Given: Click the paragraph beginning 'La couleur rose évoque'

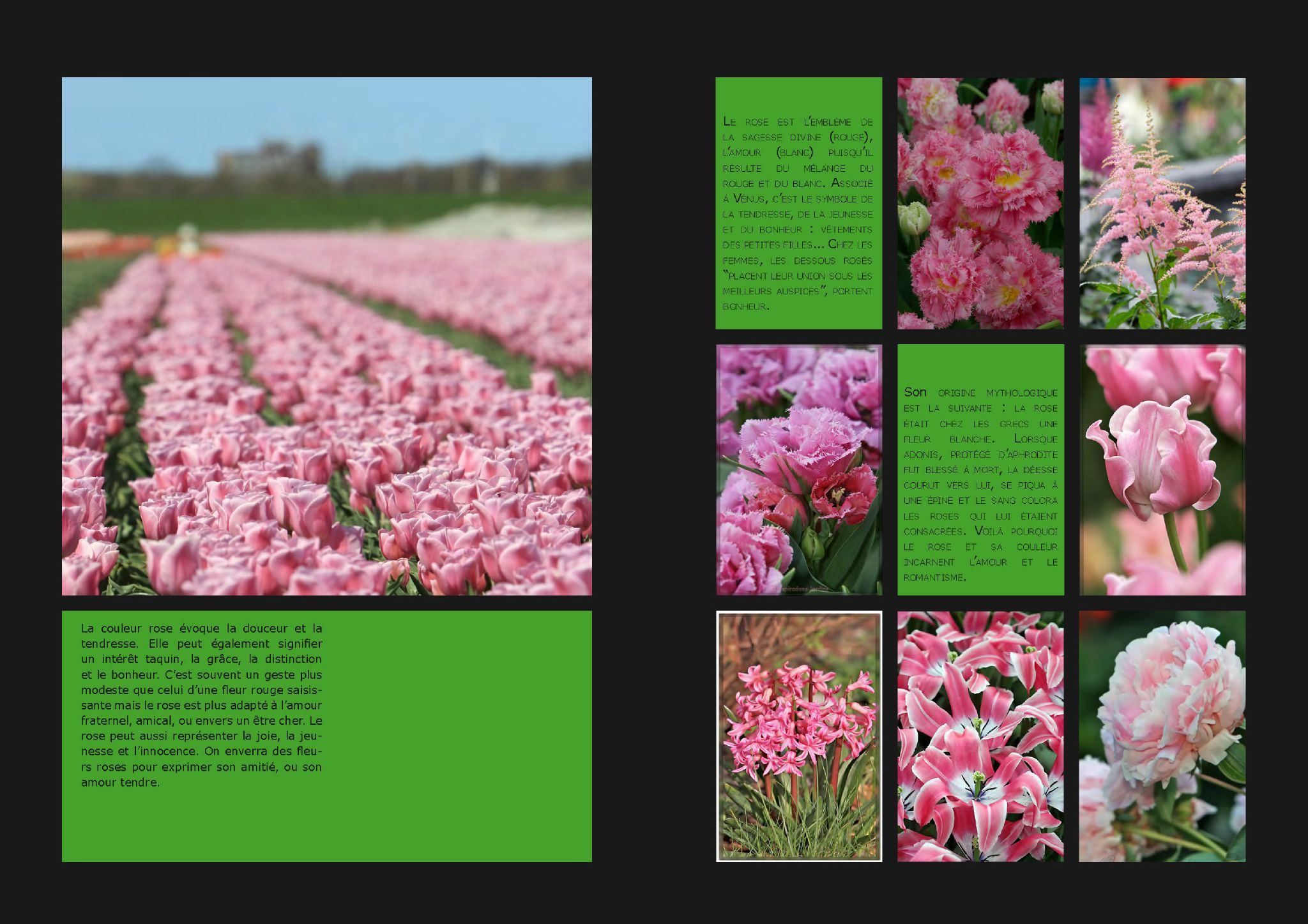Looking at the screenshot, I should (x=201, y=705).
